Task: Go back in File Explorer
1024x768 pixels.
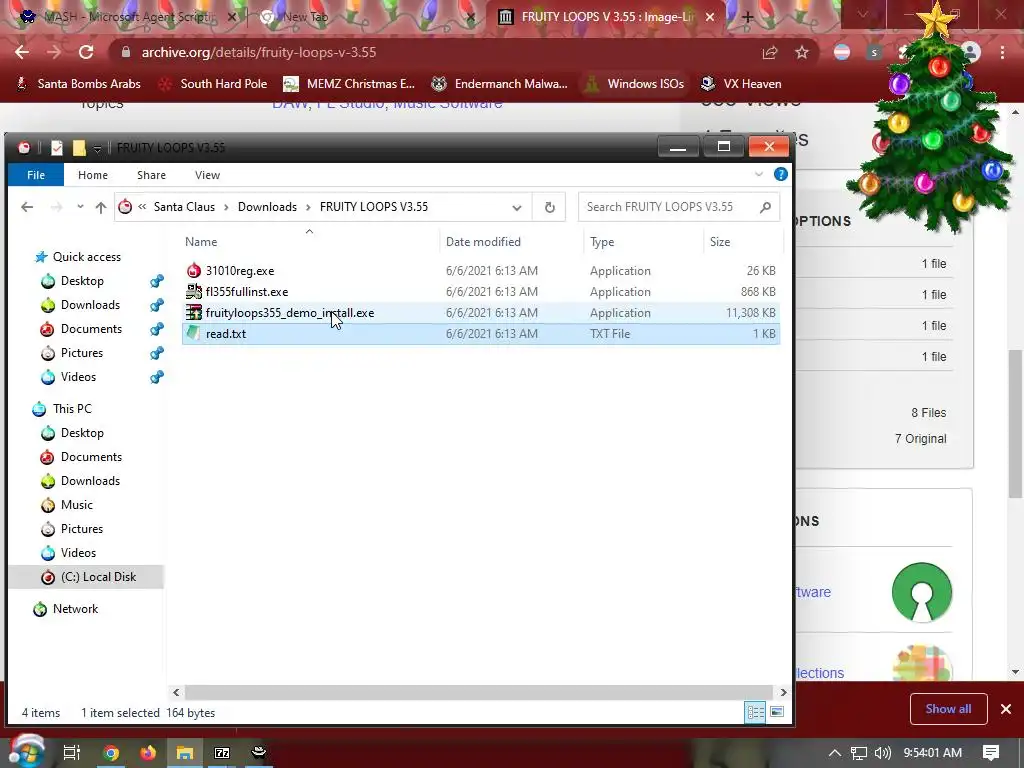Action: click(x=27, y=207)
